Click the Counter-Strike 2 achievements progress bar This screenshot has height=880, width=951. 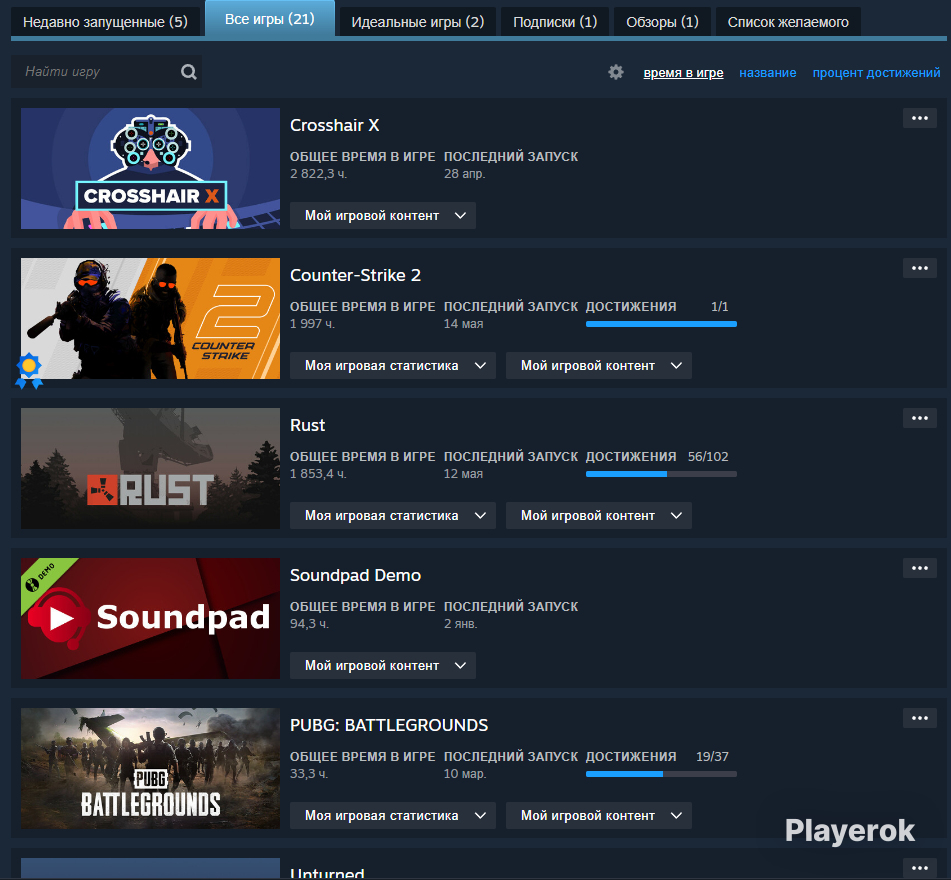(x=661, y=324)
